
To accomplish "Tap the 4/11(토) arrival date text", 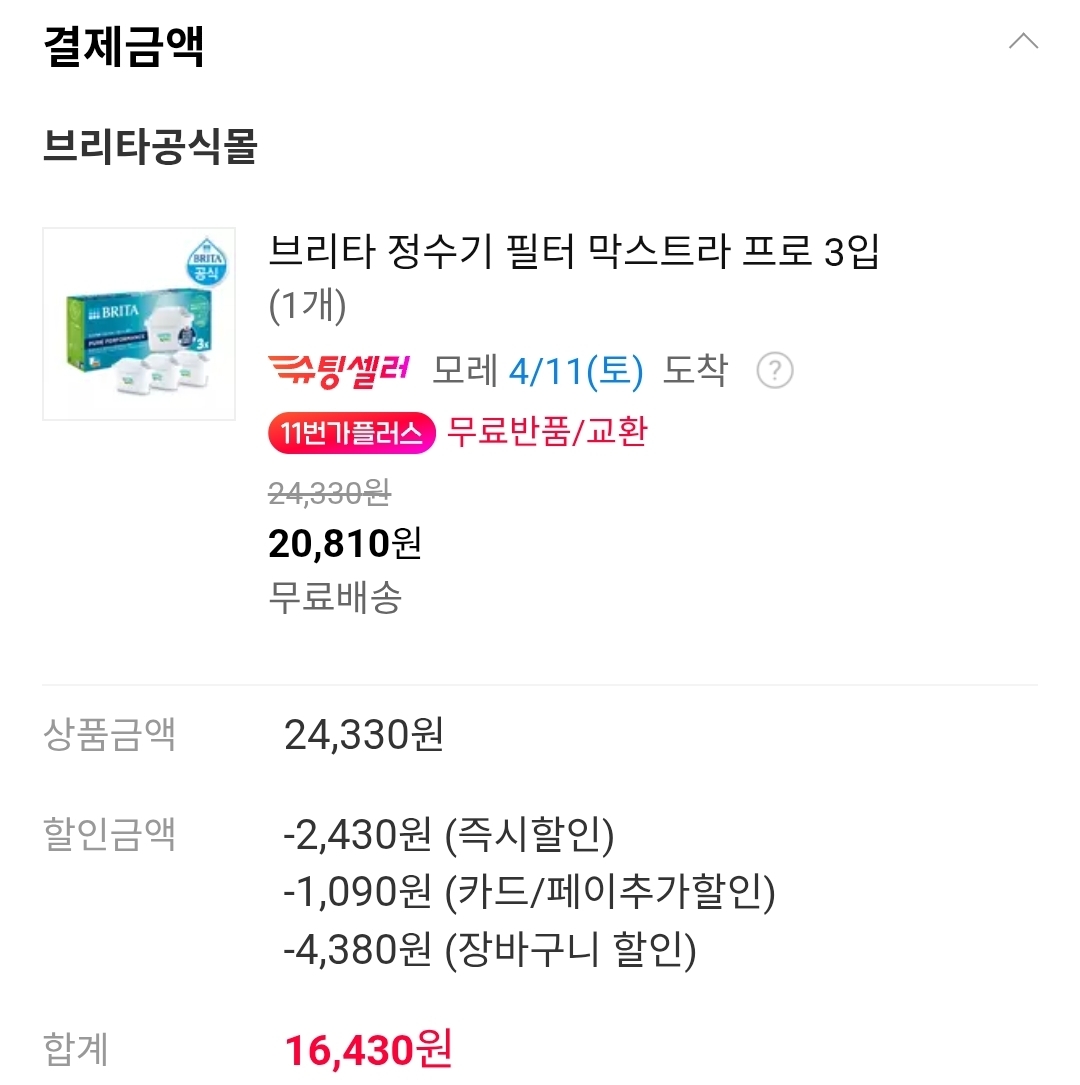I will (576, 371).
